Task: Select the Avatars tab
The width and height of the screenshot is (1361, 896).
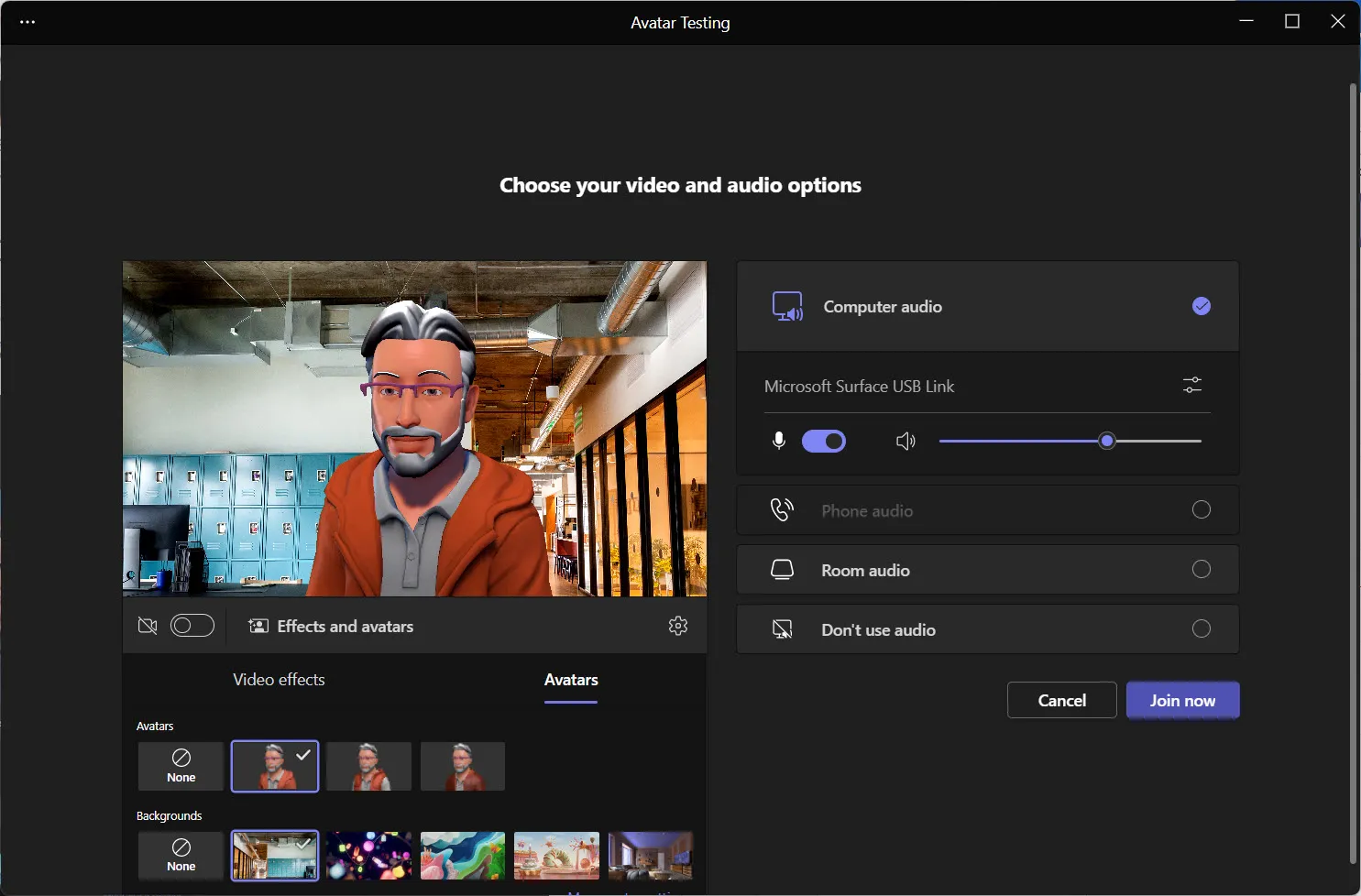Action: [x=570, y=679]
